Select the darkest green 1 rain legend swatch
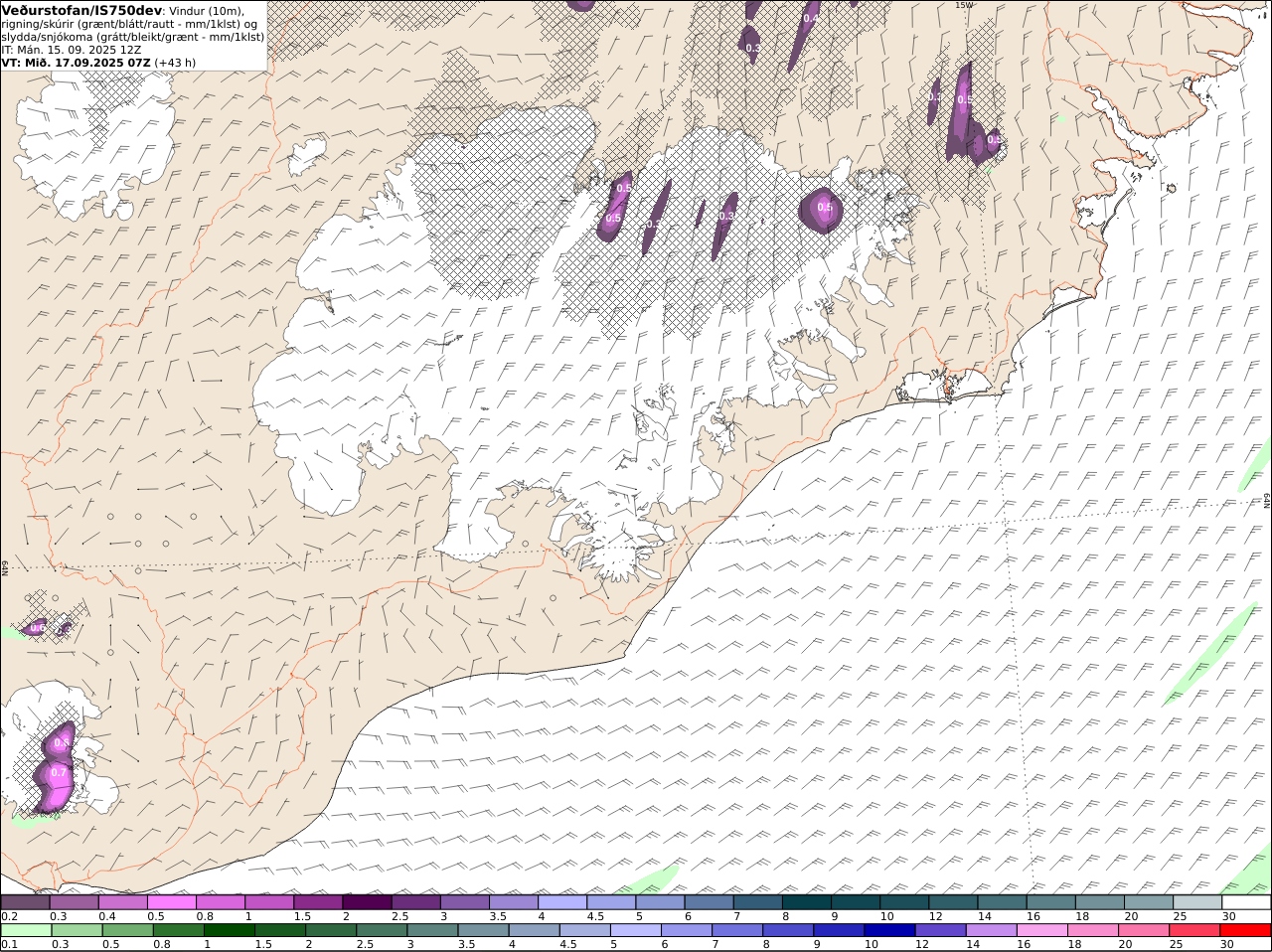The image size is (1272, 952). click(x=229, y=931)
